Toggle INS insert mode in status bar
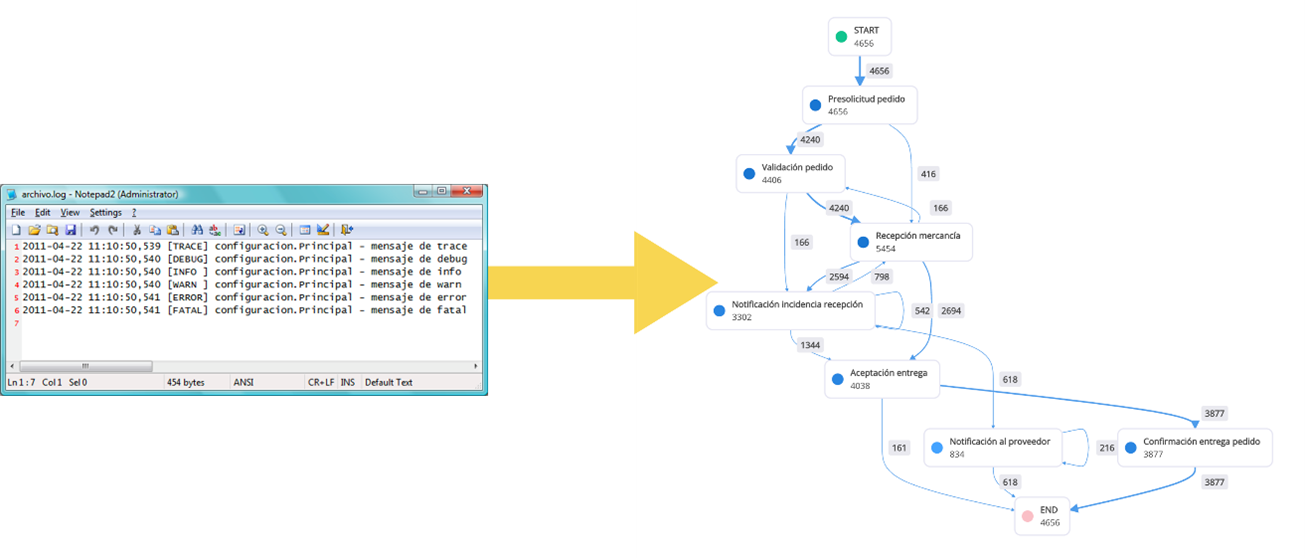The image size is (1305, 558). coord(347,382)
